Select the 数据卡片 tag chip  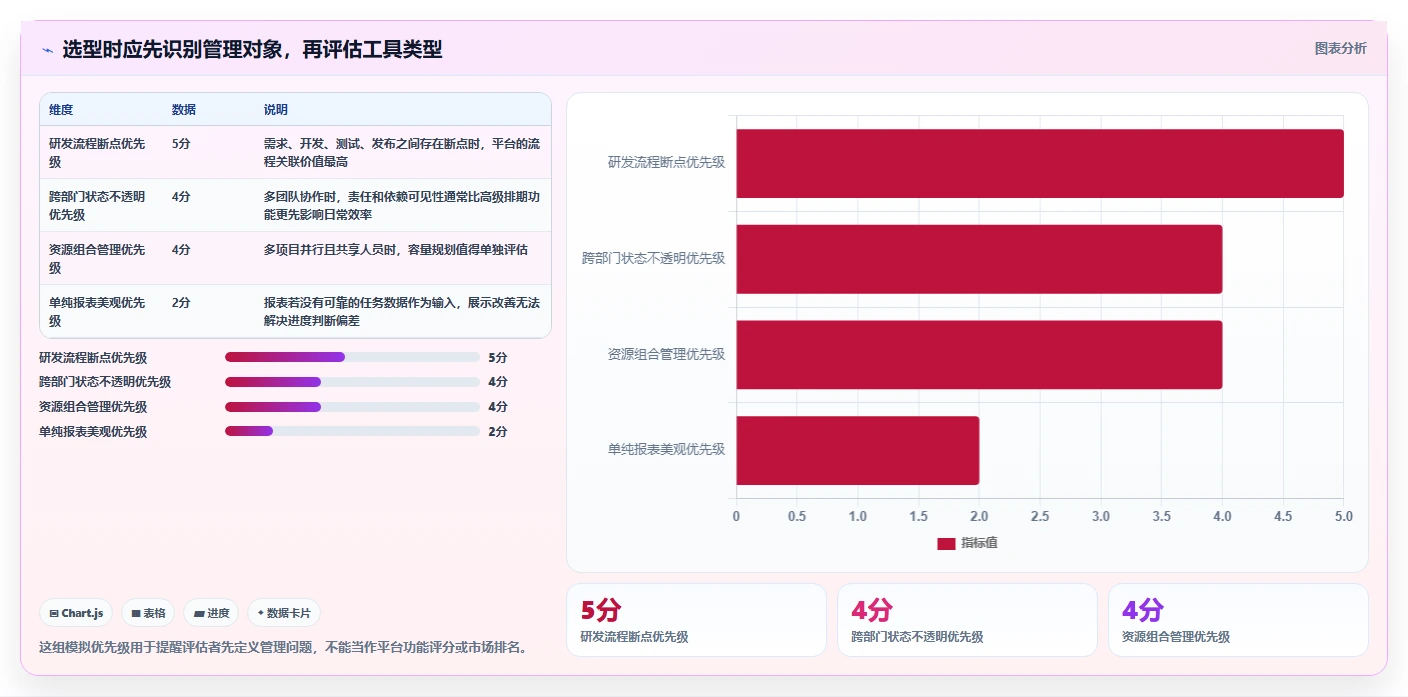pyautogui.click(x=284, y=613)
